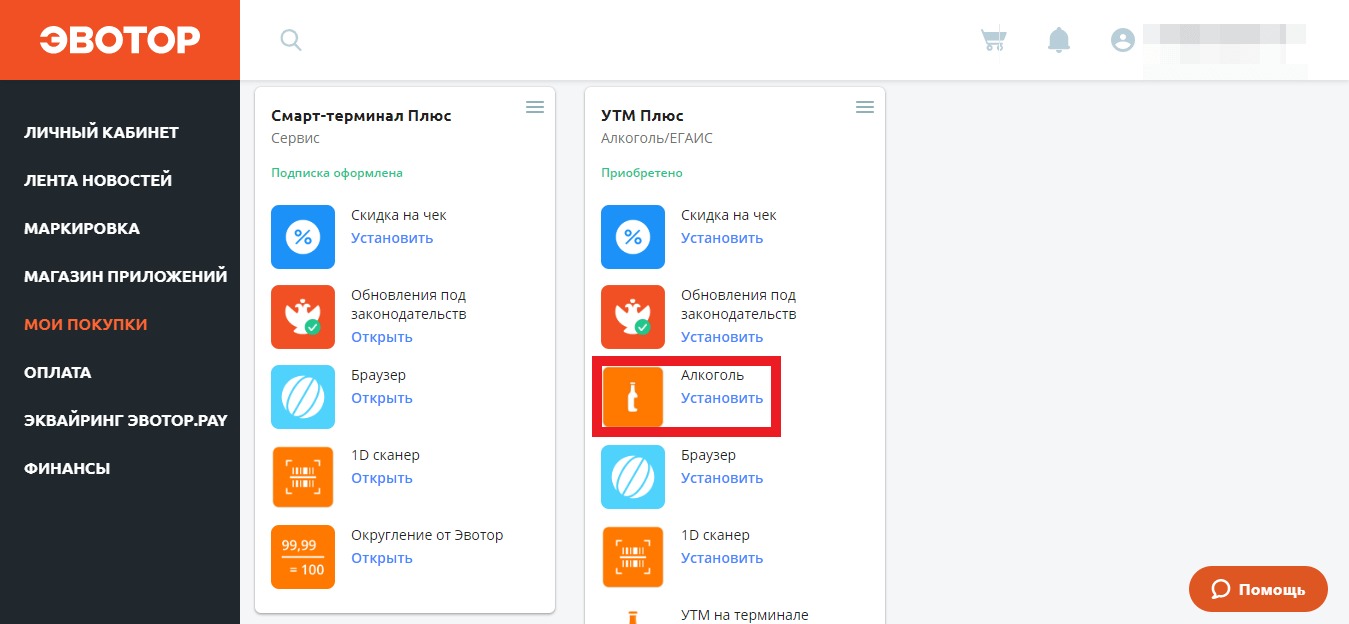Viewport: 1349px width, 624px height.
Task: Open Оплата section
Action: click(x=58, y=372)
